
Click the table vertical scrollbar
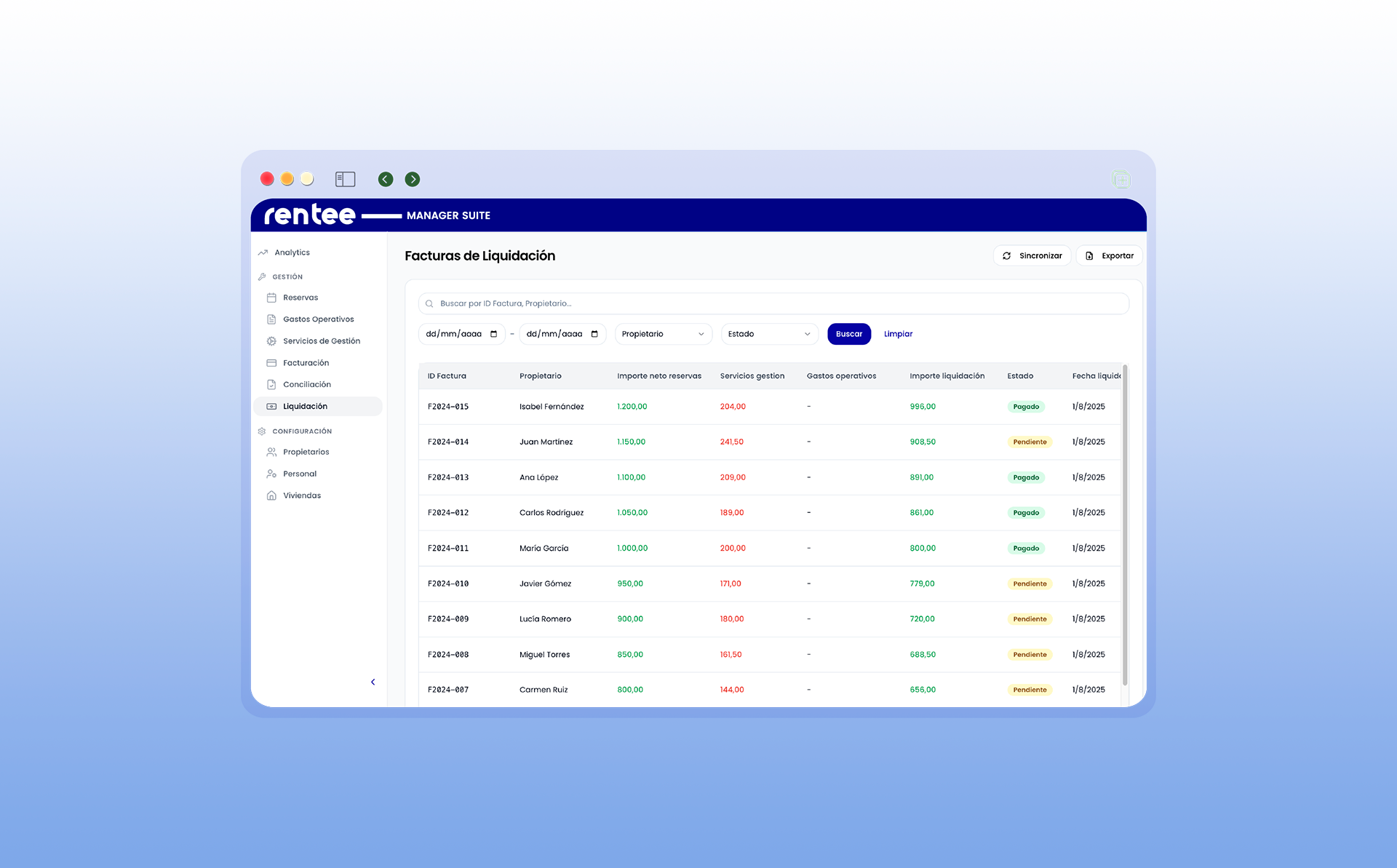pyautogui.click(x=1124, y=524)
